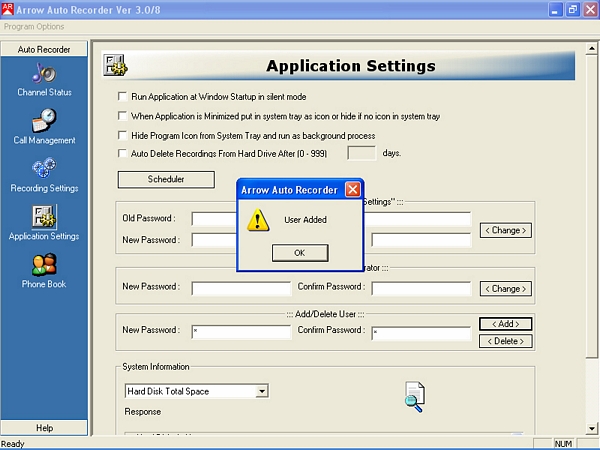Screen dimensions: 600x450
Task: Focus New Password field below Old Password
Action: click(214, 240)
